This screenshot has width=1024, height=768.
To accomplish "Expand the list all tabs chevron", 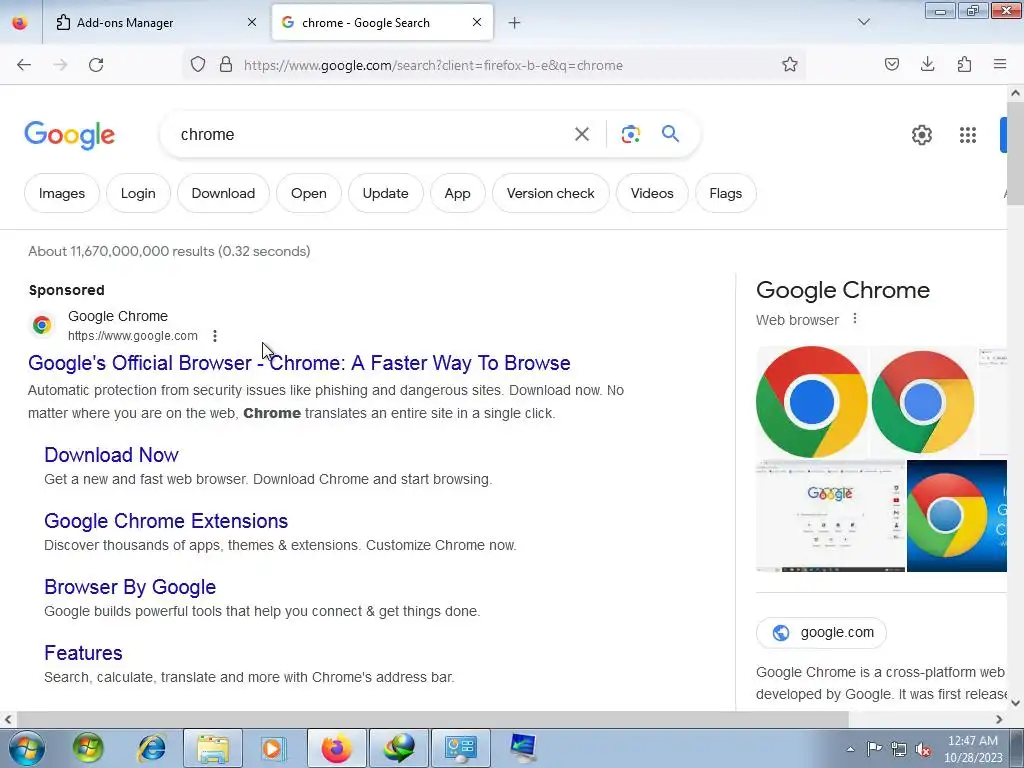I will 863,22.
